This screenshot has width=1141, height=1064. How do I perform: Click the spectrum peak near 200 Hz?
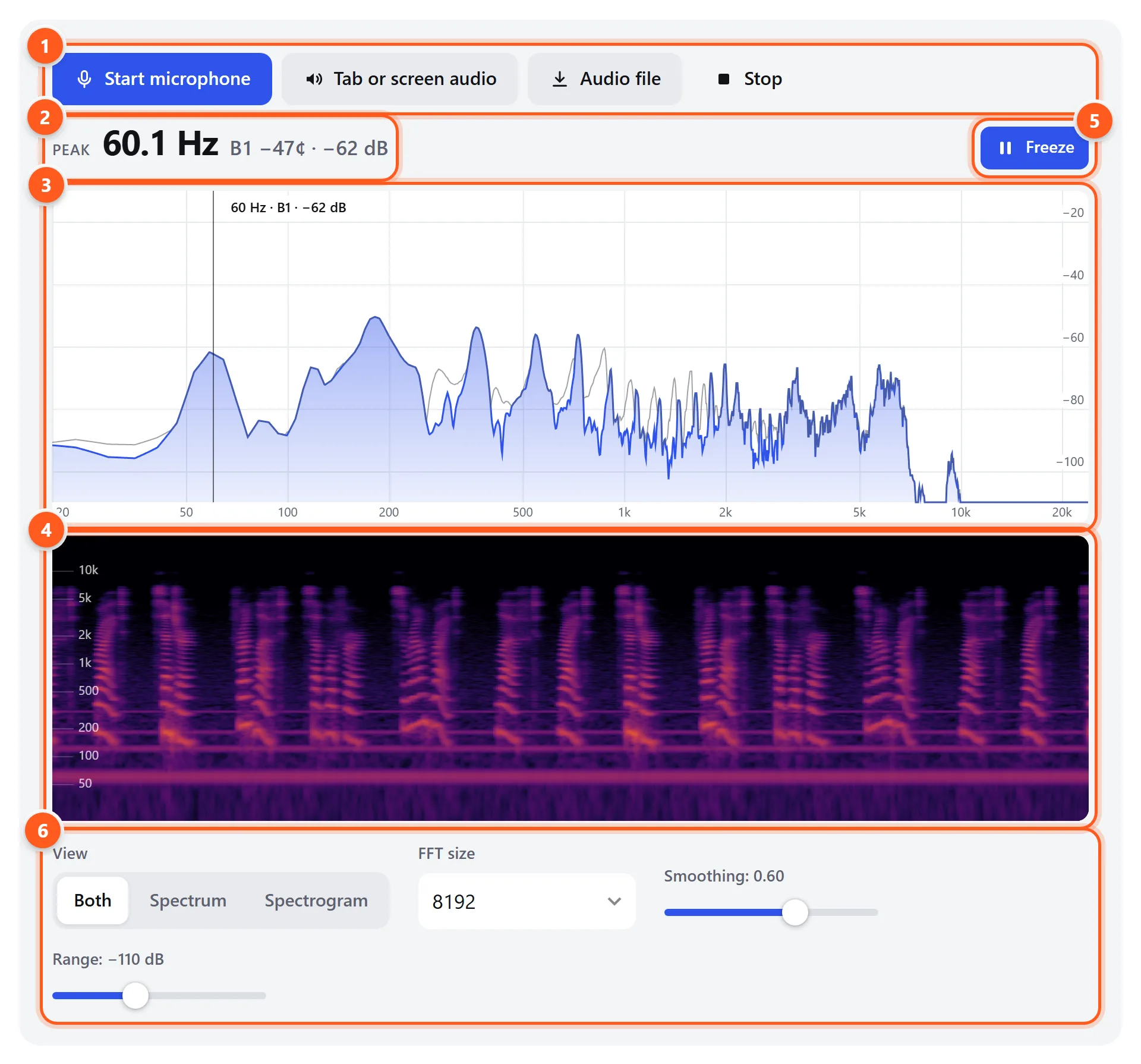pyautogui.click(x=375, y=318)
